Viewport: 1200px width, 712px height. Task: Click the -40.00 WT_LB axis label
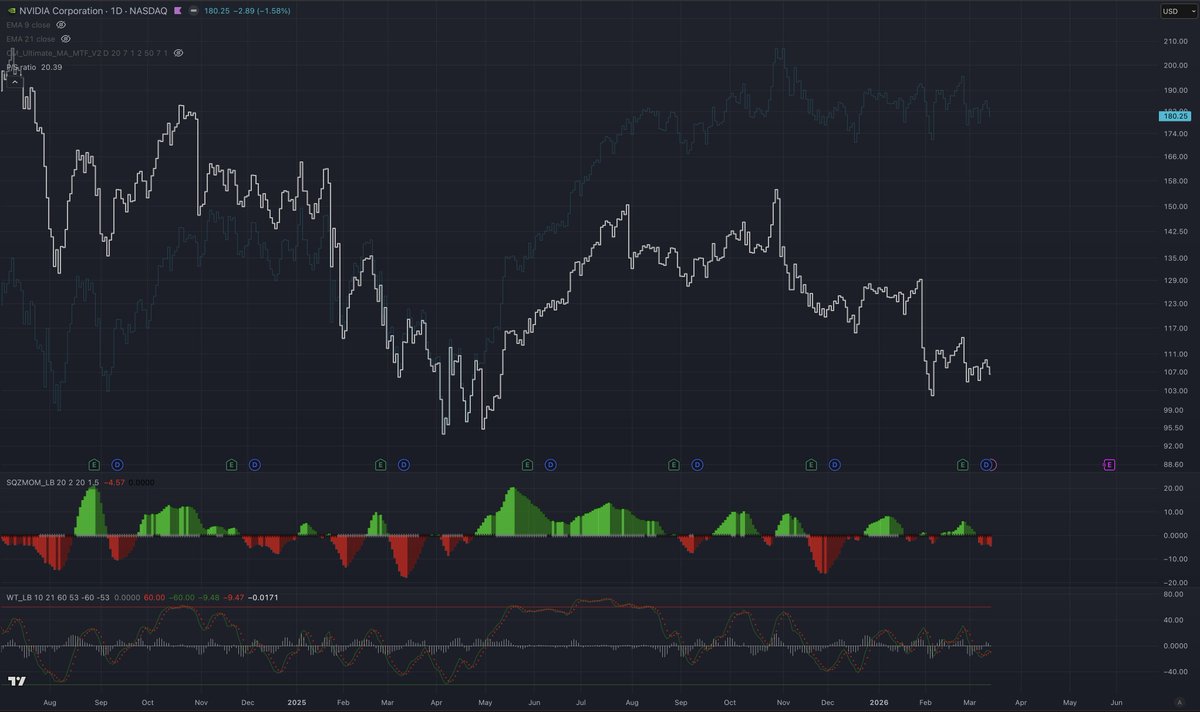click(x=1174, y=672)
